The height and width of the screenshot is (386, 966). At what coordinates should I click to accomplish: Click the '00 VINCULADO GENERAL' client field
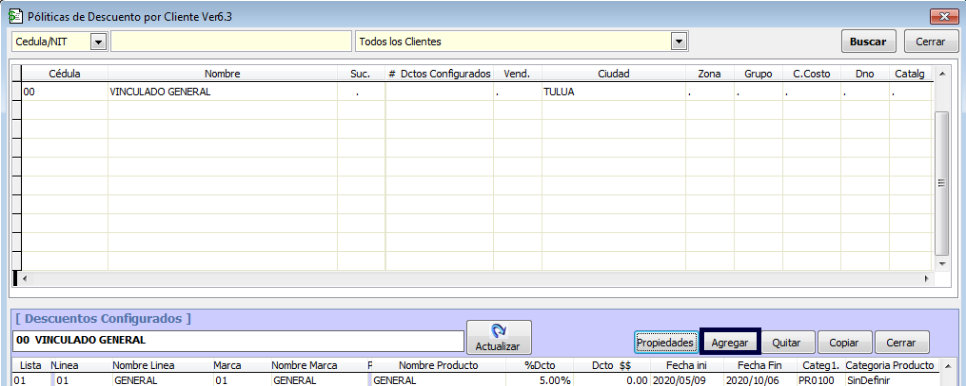[x=238, y=340]
